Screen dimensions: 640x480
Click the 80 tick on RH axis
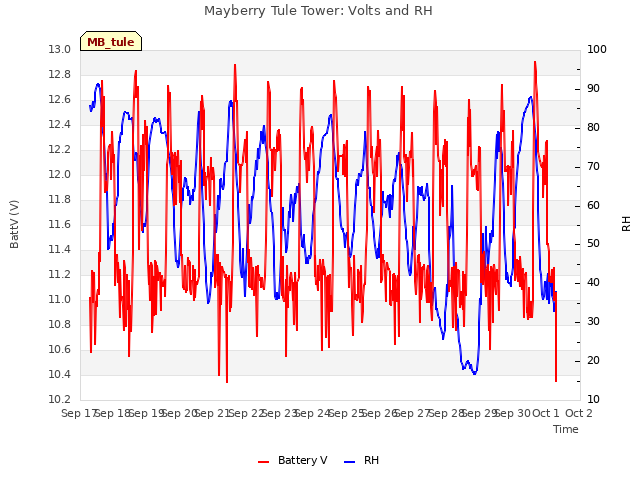tap(593, 128)
